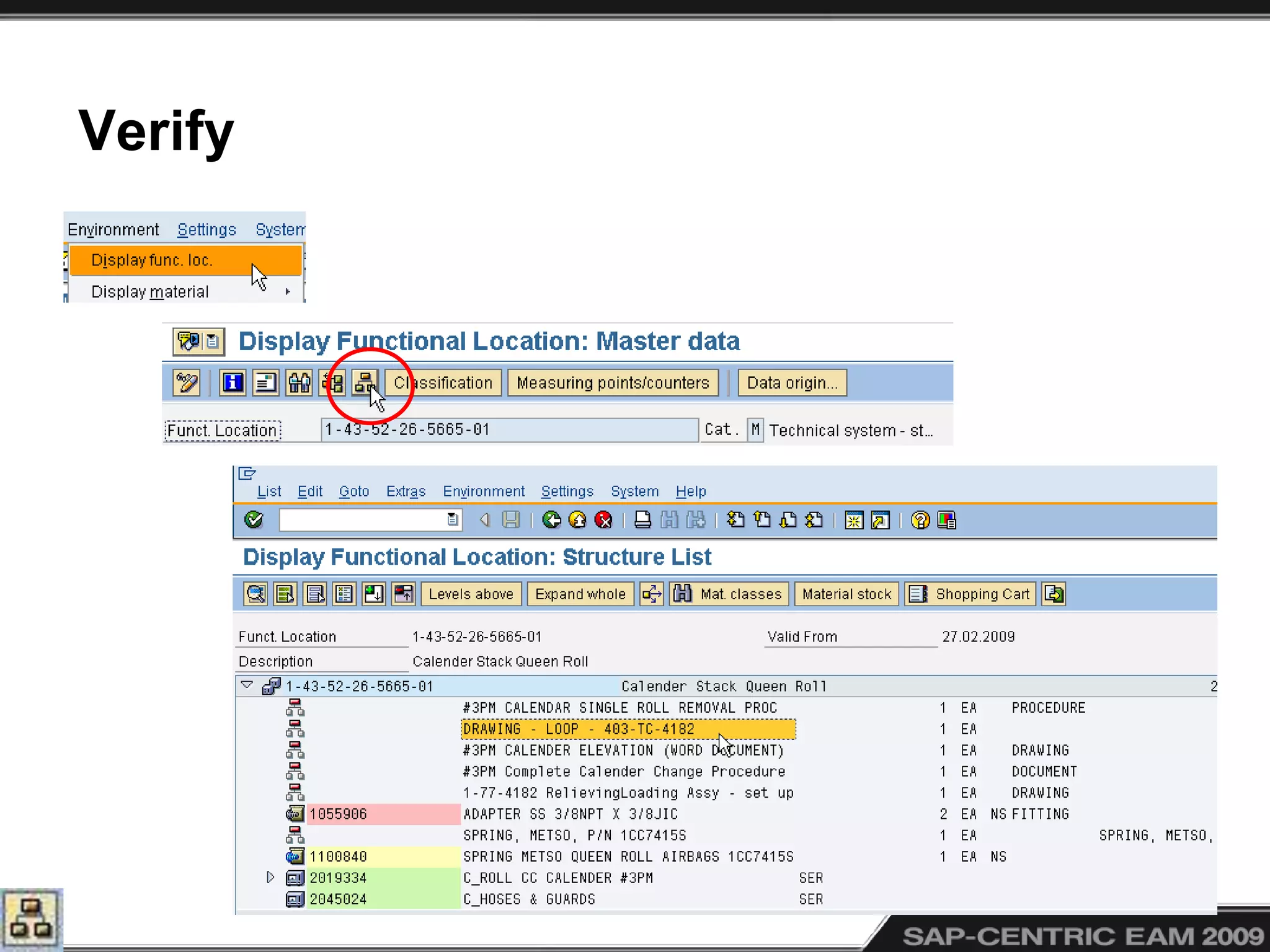Image resolution: width=1270 pixels, height=952 pixels.
Task: Click the green checkmark Enter icon
Action: [x=254, y=519]
